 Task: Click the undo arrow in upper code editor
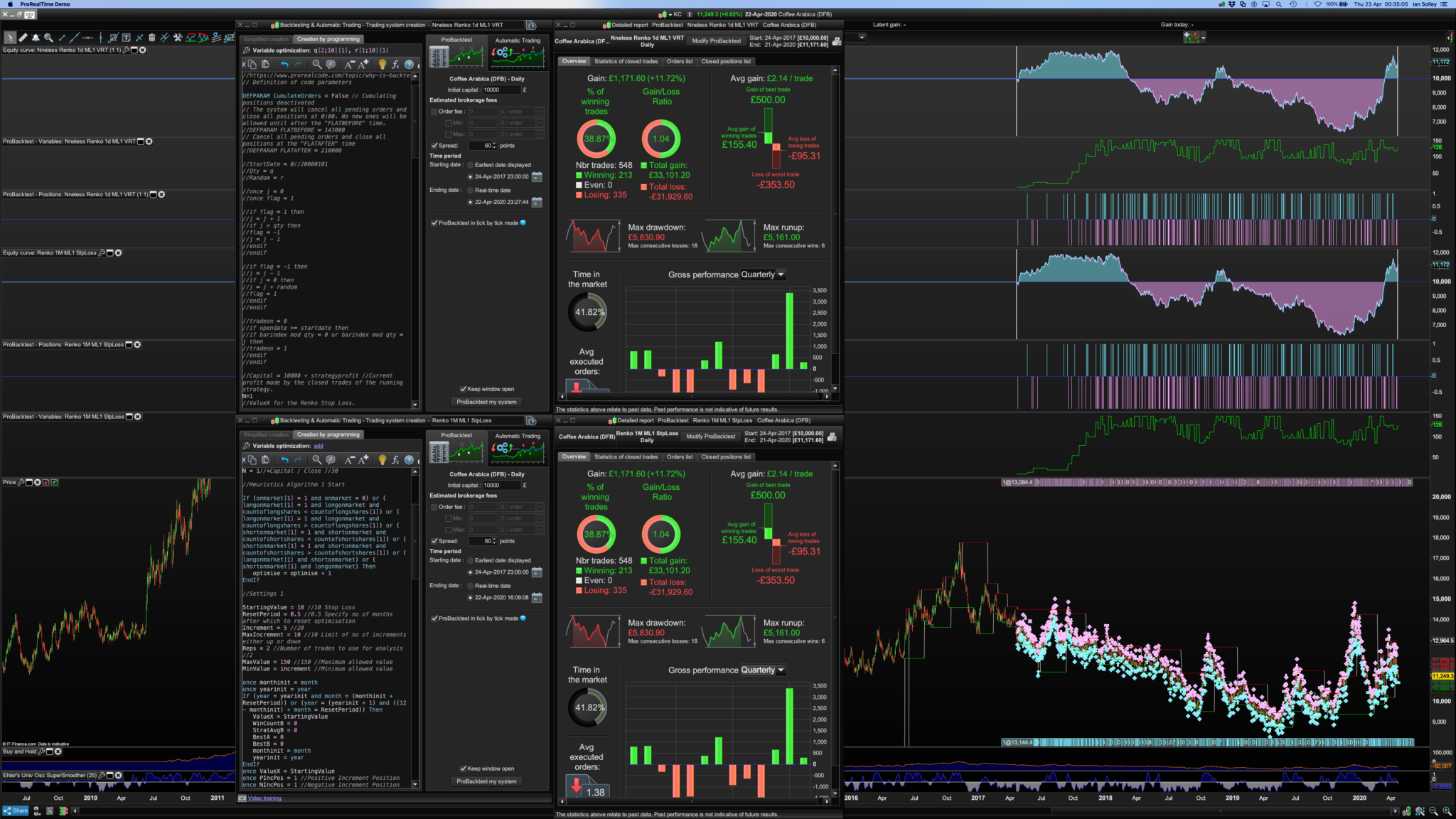point(284,65)
